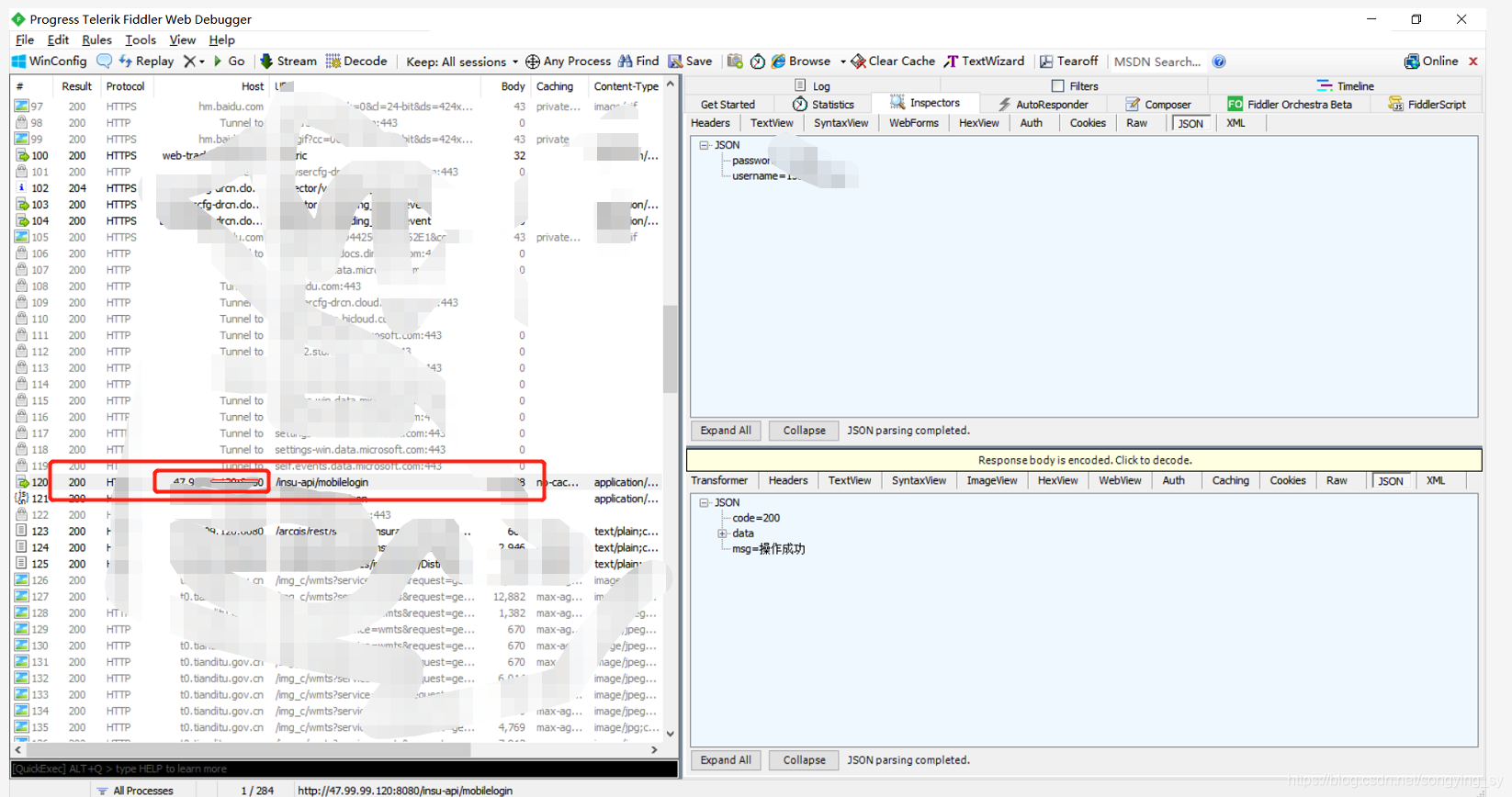Click 'Response body is encoded' bar to decode
Viewport: 1512px width, 797px height.
(1084, 460)
